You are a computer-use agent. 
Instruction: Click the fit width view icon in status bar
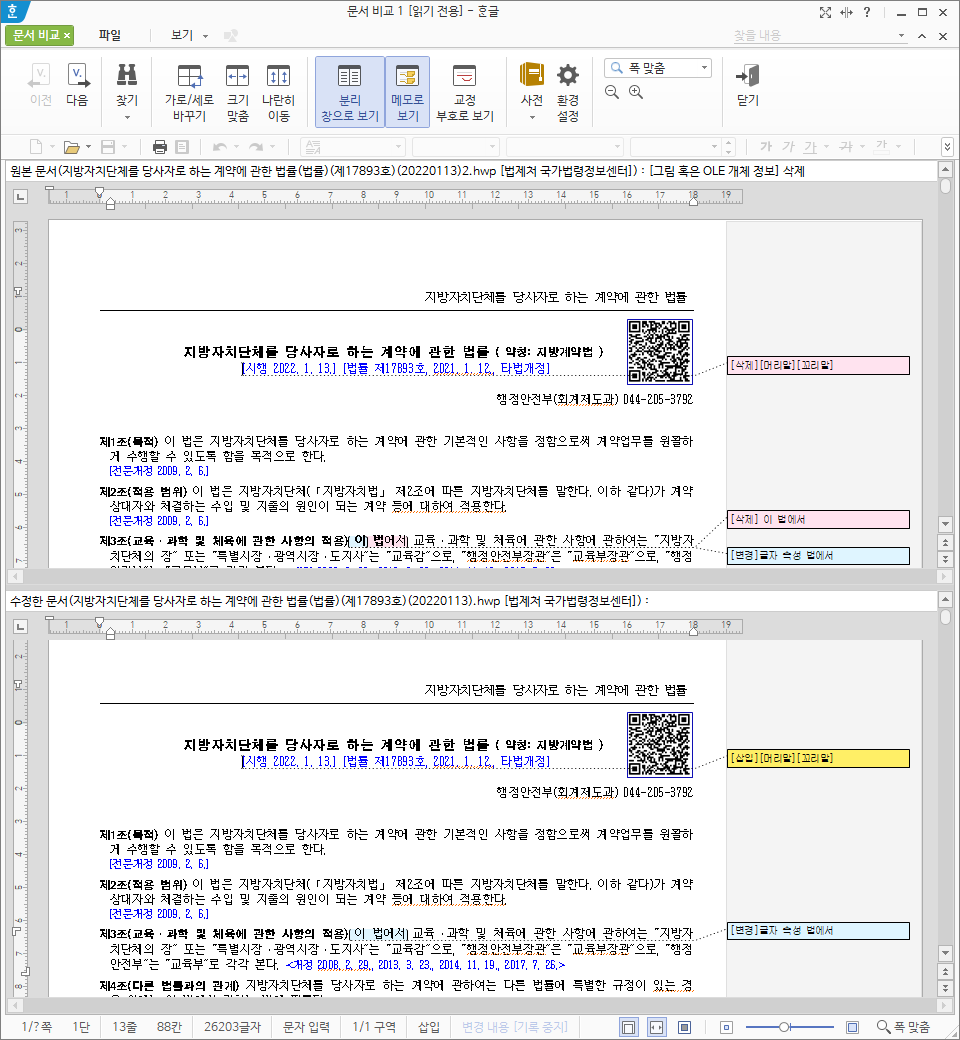tap(656, 1027)
